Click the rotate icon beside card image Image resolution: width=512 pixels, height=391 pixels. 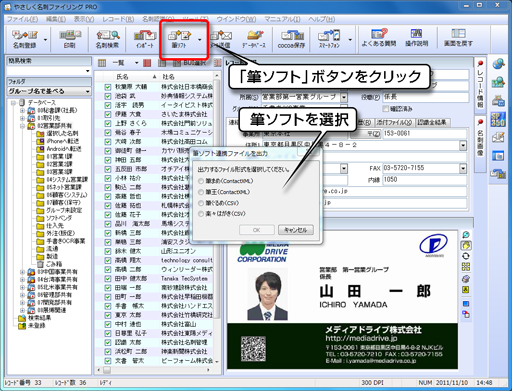(x=466, y=256)
